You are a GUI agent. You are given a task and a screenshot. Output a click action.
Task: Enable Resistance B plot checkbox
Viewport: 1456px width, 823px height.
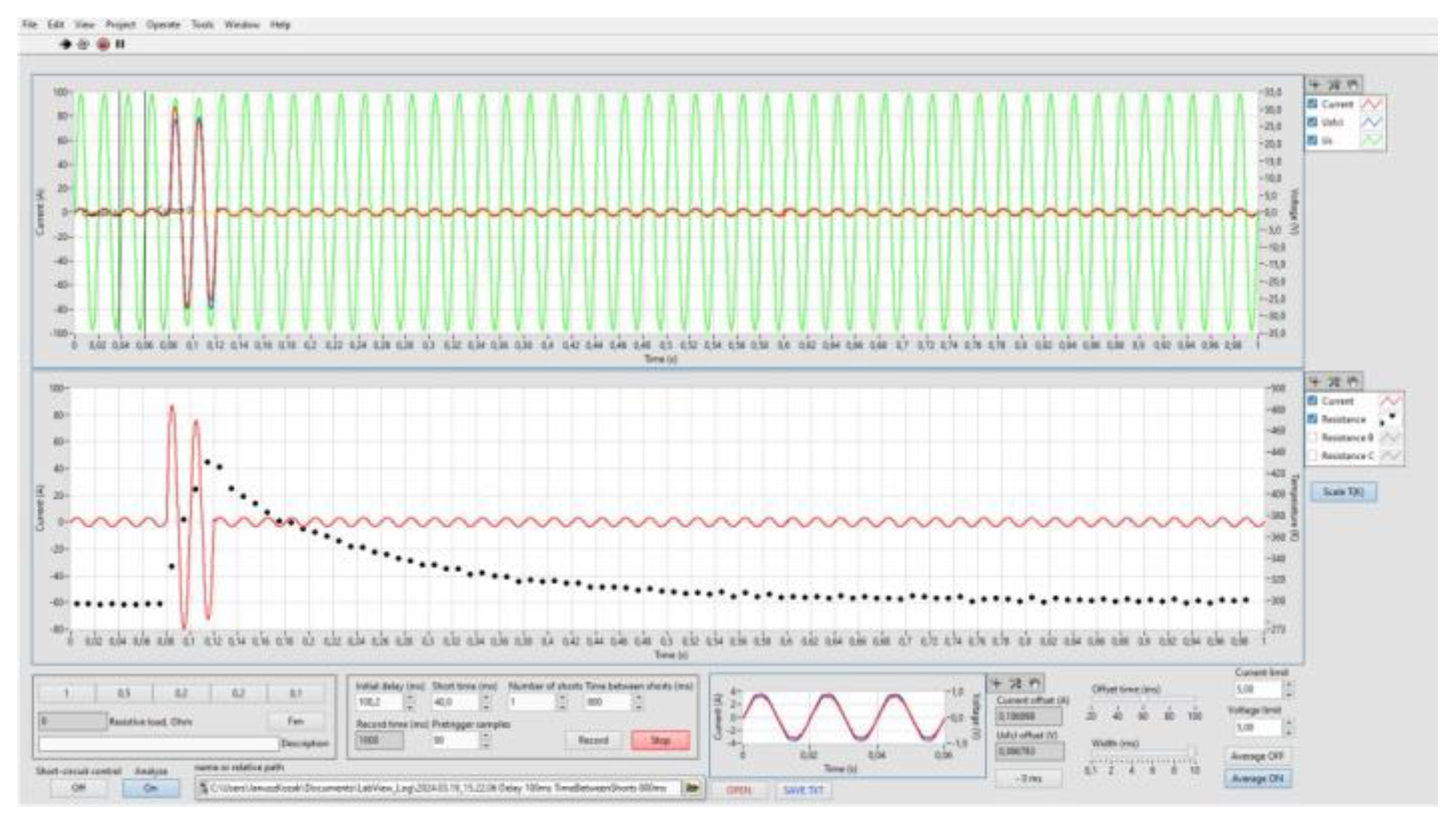(x=1313, y=438)
